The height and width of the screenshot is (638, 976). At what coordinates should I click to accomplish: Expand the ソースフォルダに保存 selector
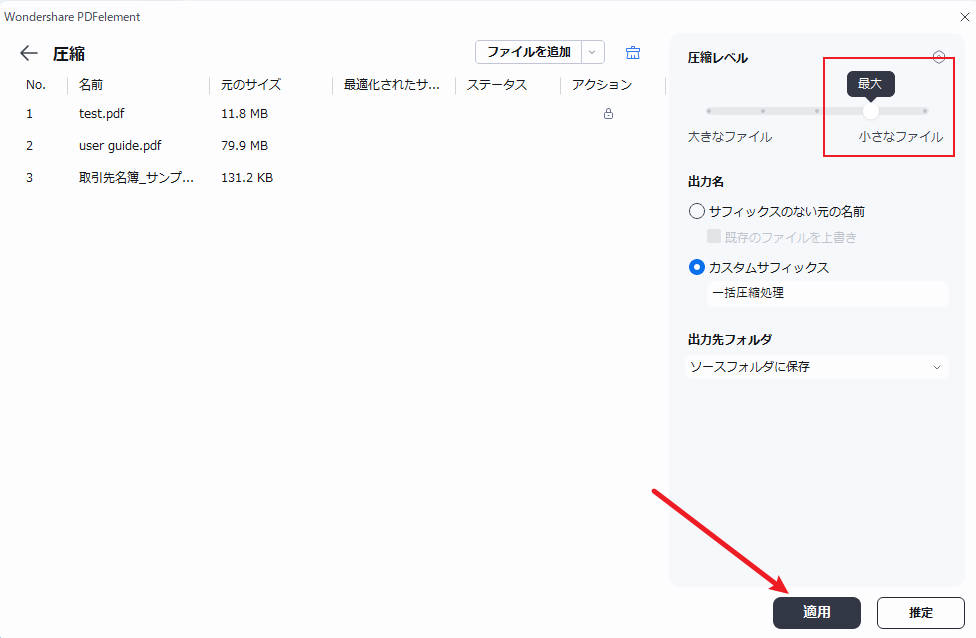[x=816, y=367]
